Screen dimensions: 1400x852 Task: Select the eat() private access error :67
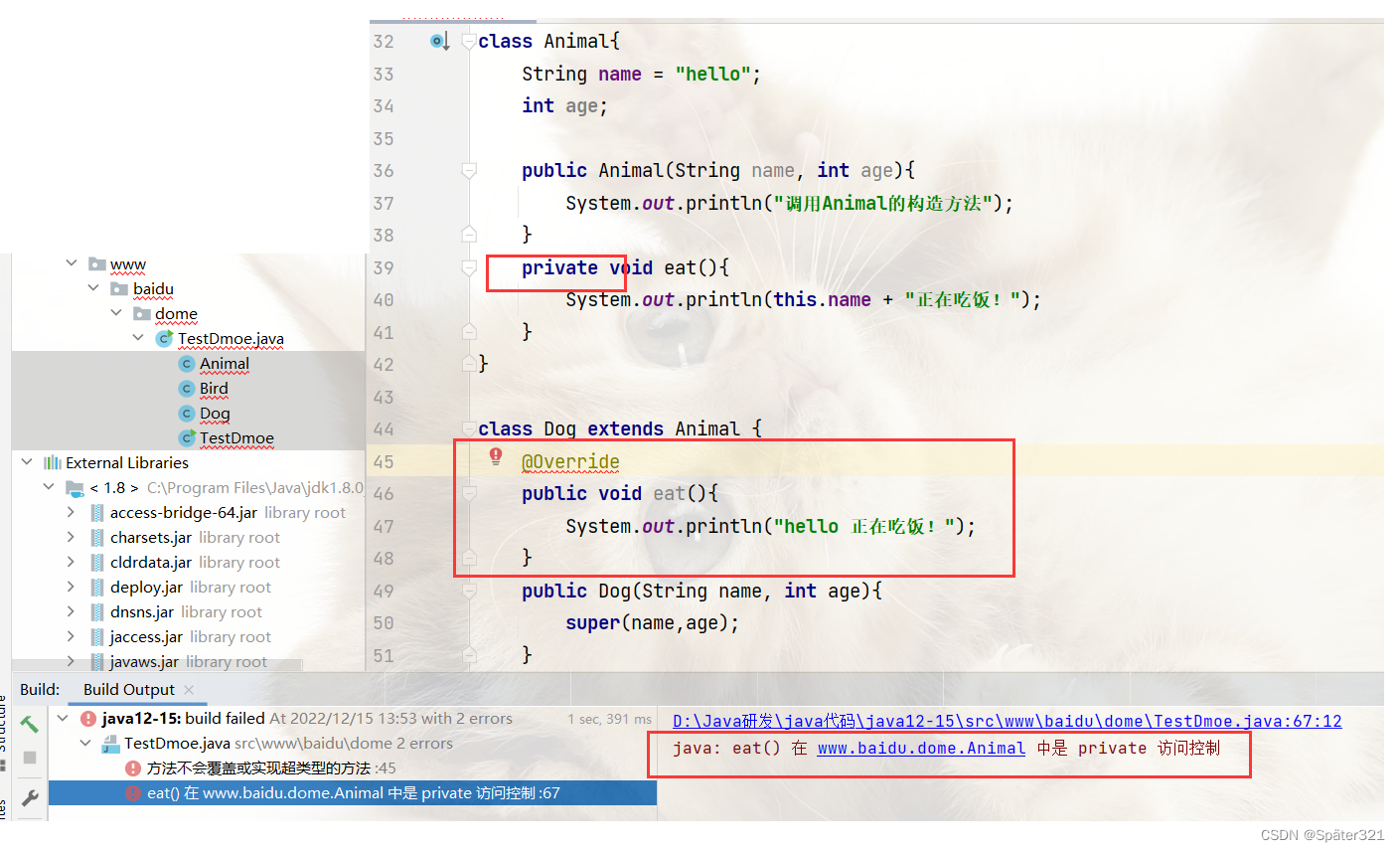coord(353,793)
